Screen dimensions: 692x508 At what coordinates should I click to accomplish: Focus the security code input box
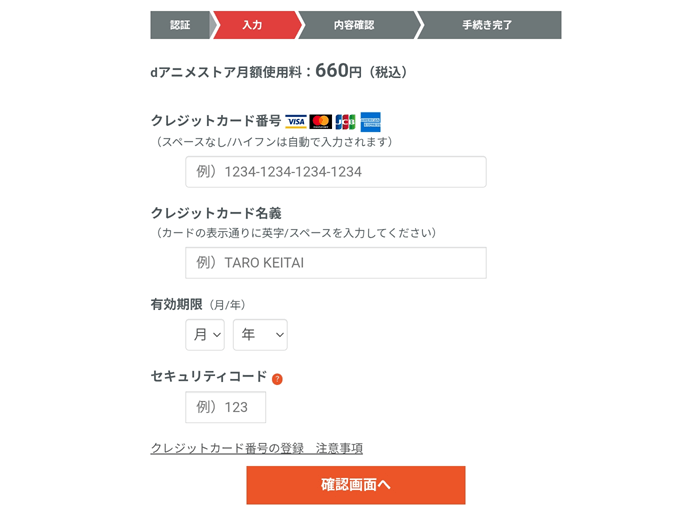pos(226,407)
